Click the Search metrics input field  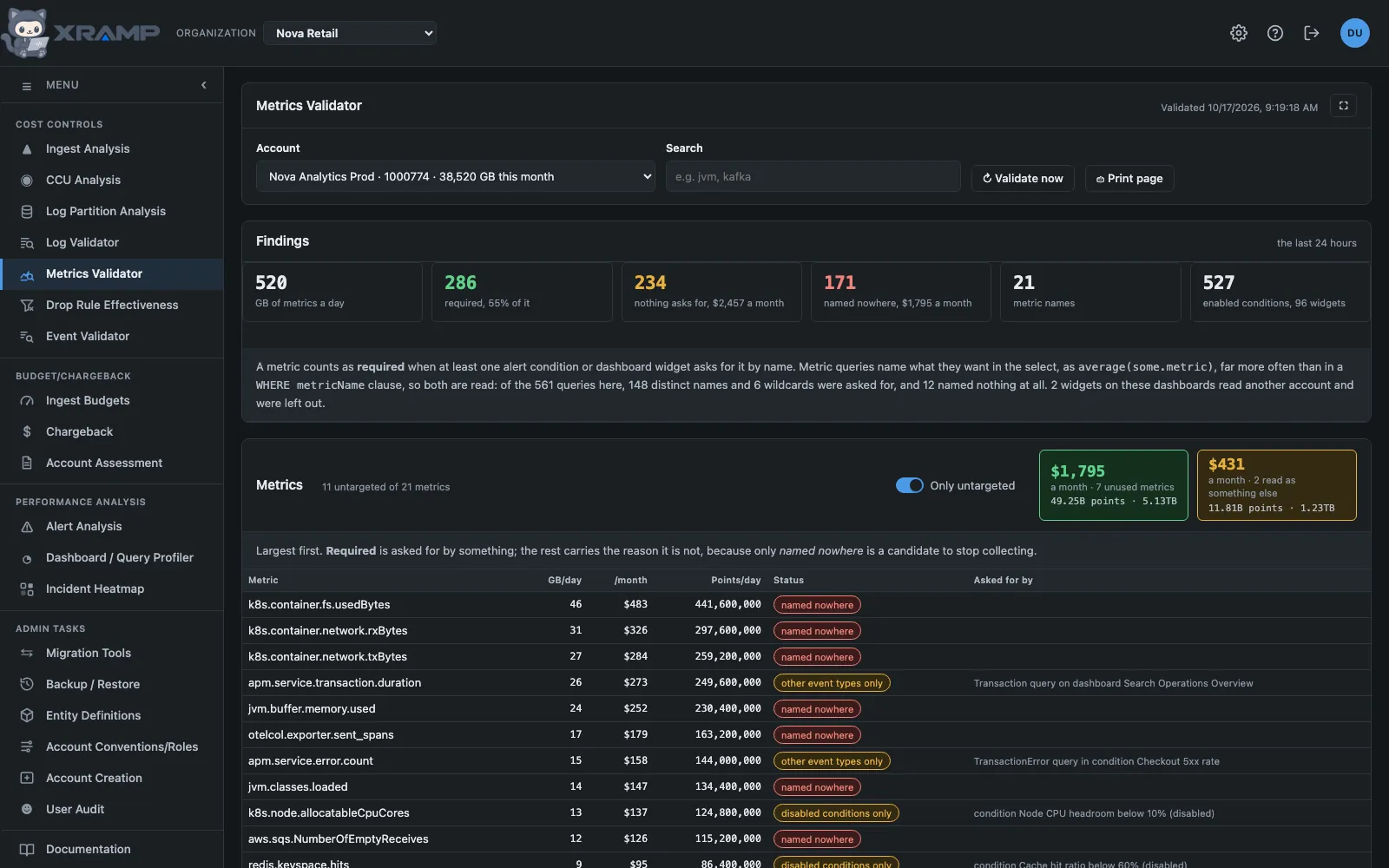click(x=813, y=176)
